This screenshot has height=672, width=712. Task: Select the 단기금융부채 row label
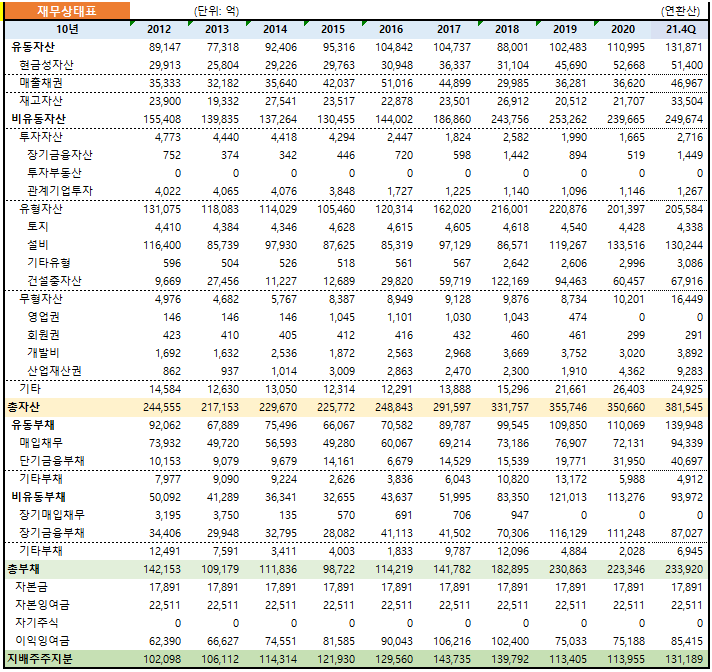point(52,461)
